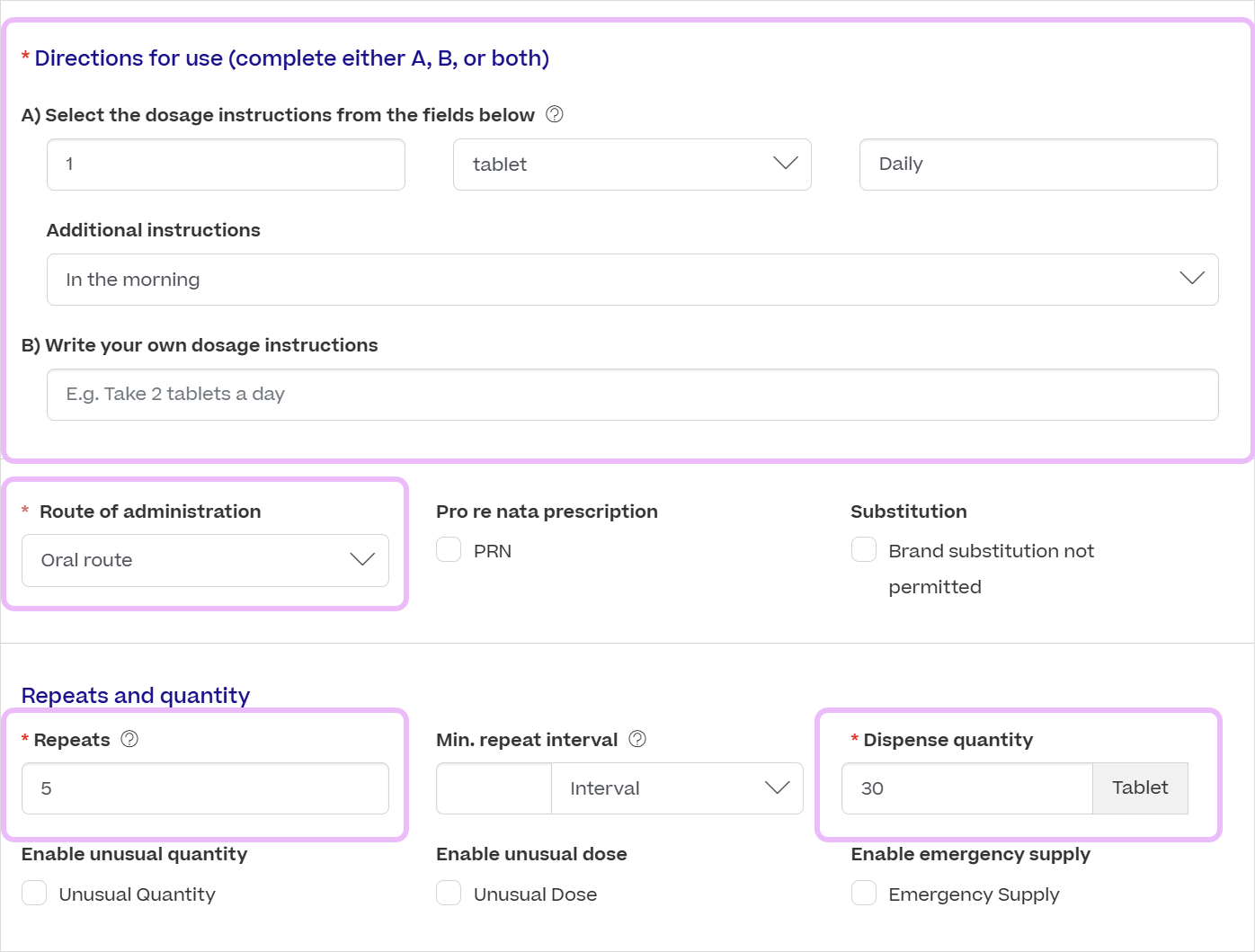Click the Tablet unit label on dispense quantity
Image resolution: width=1255 pixels, height=952 pixels.
point(1140,788)
